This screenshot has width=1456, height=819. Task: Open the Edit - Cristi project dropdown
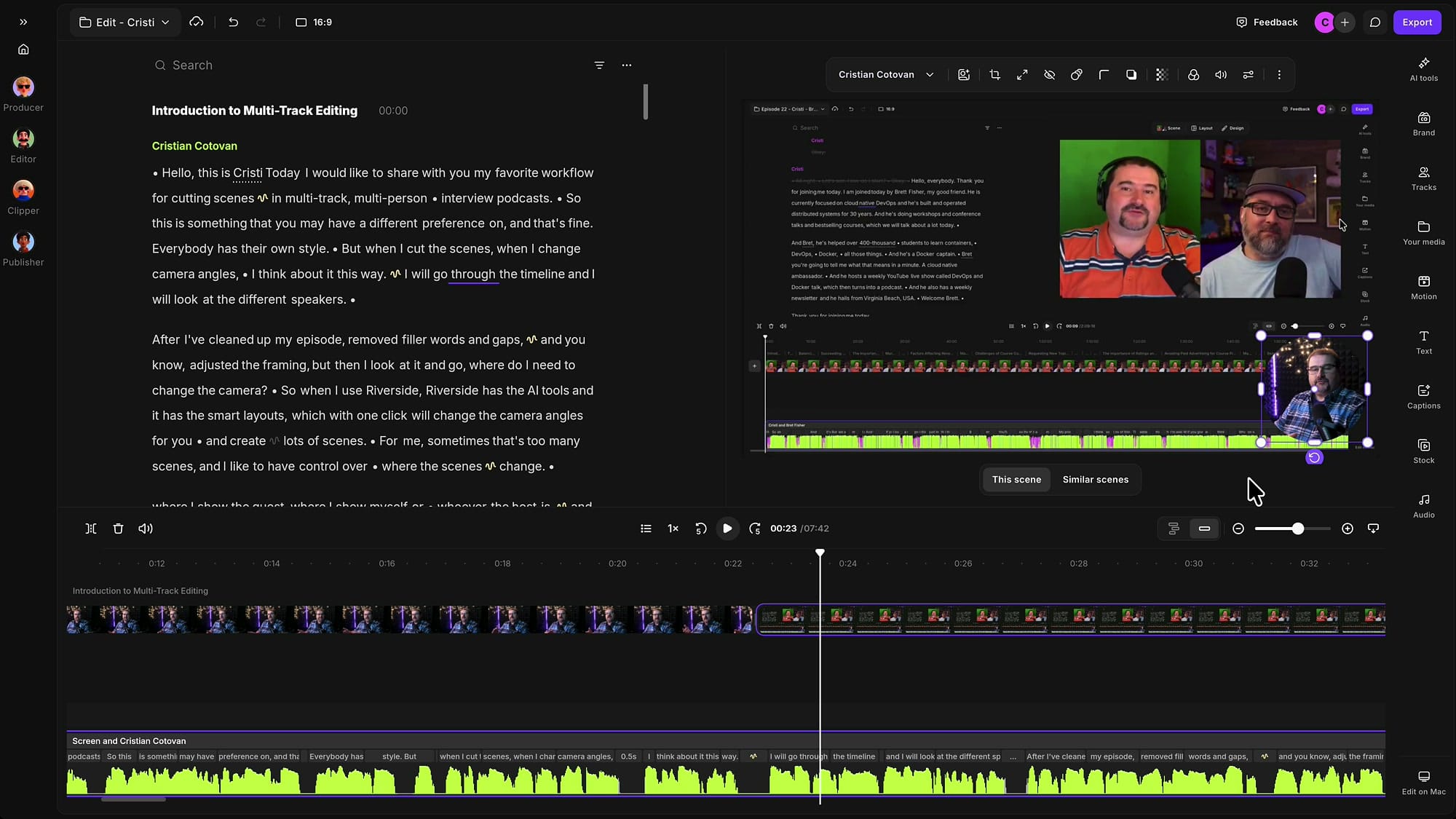coord(124,22)
